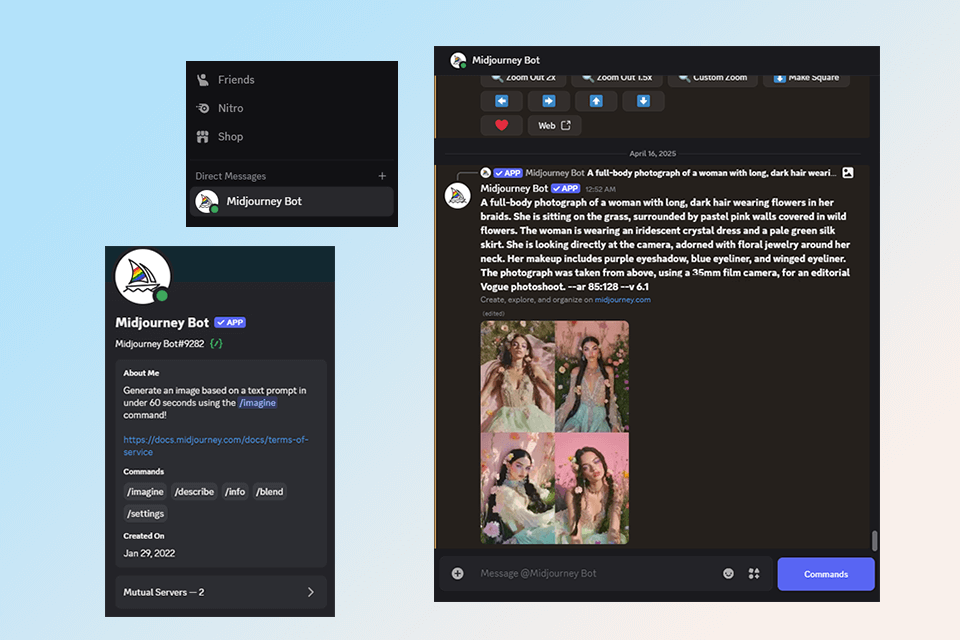Click the APP badge on profile card
Screen dimensions: 960x640
coord(230,322)
